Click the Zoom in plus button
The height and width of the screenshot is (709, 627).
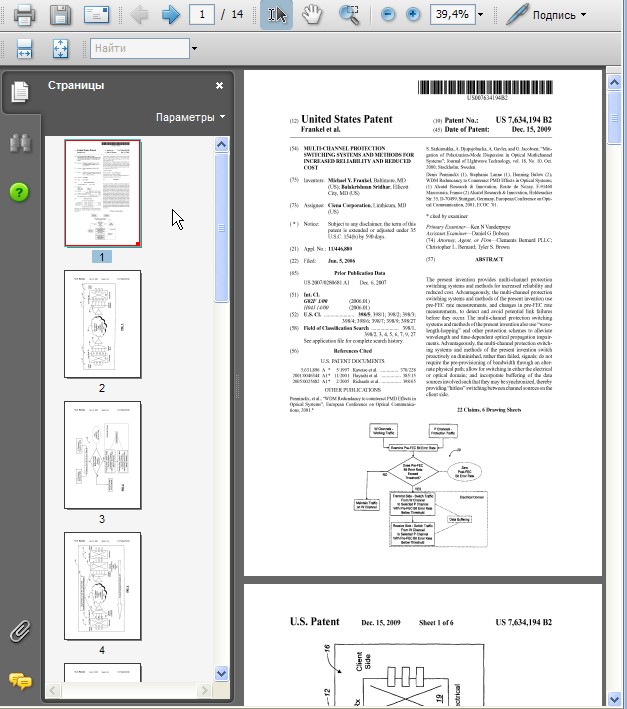pyautogui.click(x=413, y=15)
